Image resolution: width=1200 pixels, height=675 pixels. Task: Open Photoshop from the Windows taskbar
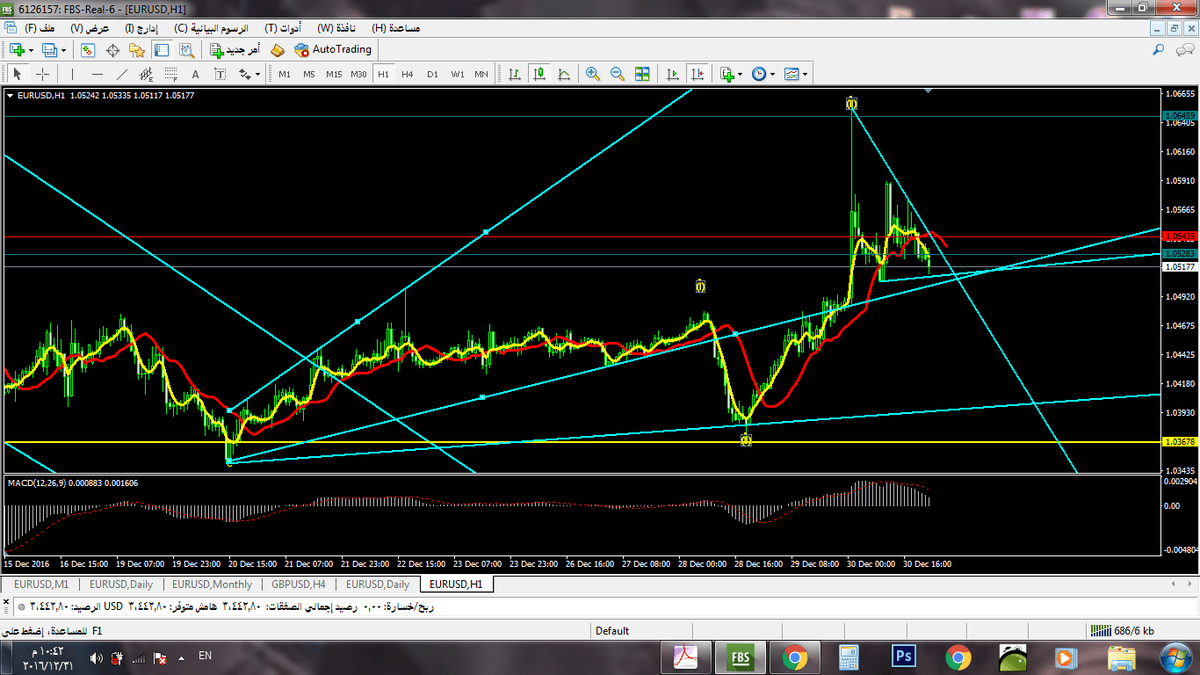(904, 657)
